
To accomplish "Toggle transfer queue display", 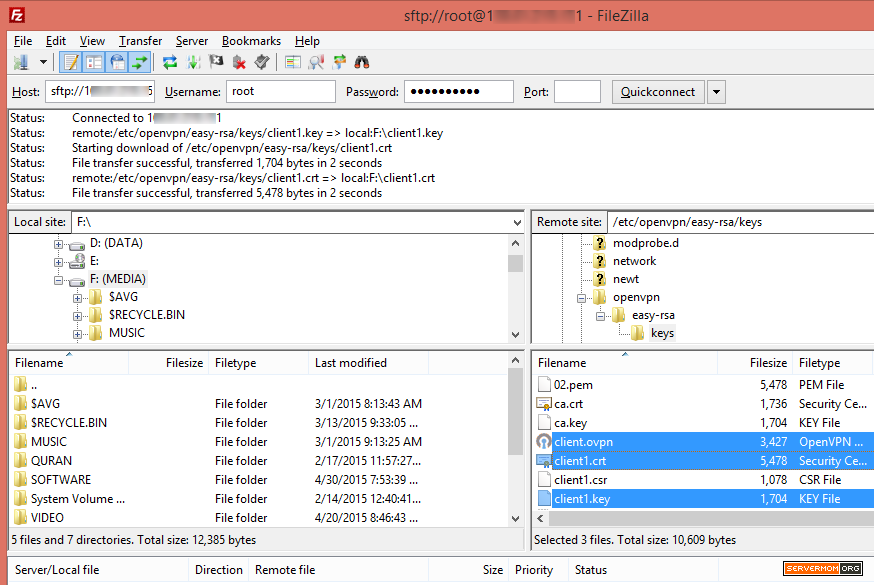I will (139, 62).
